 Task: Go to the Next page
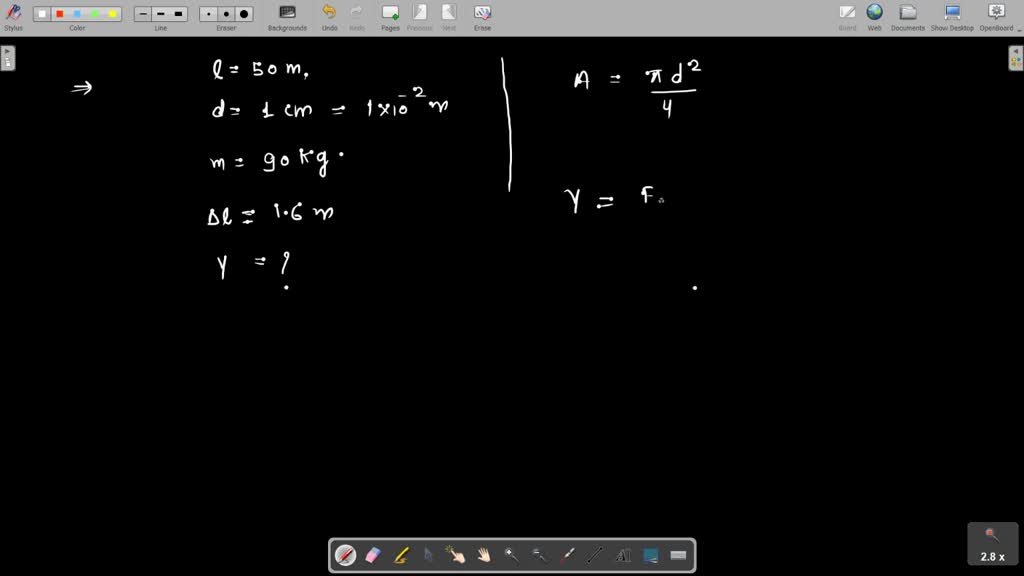click(x=449, y=17)
